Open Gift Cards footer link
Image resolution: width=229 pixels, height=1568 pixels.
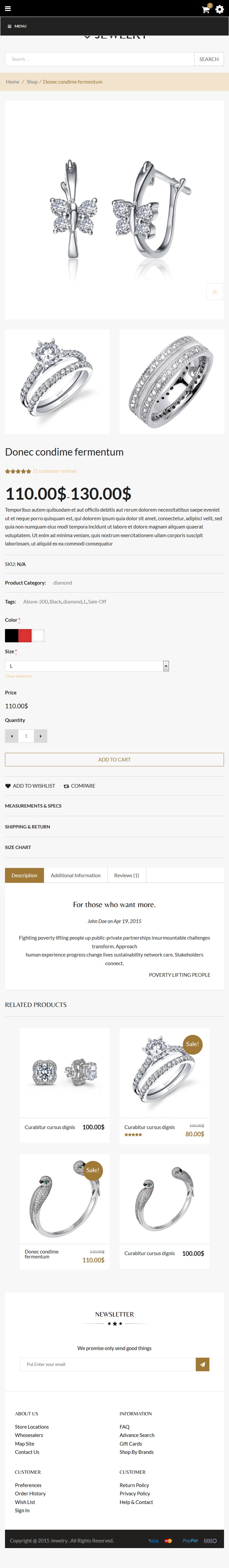pyautogui.click(x=131, y=1444)
